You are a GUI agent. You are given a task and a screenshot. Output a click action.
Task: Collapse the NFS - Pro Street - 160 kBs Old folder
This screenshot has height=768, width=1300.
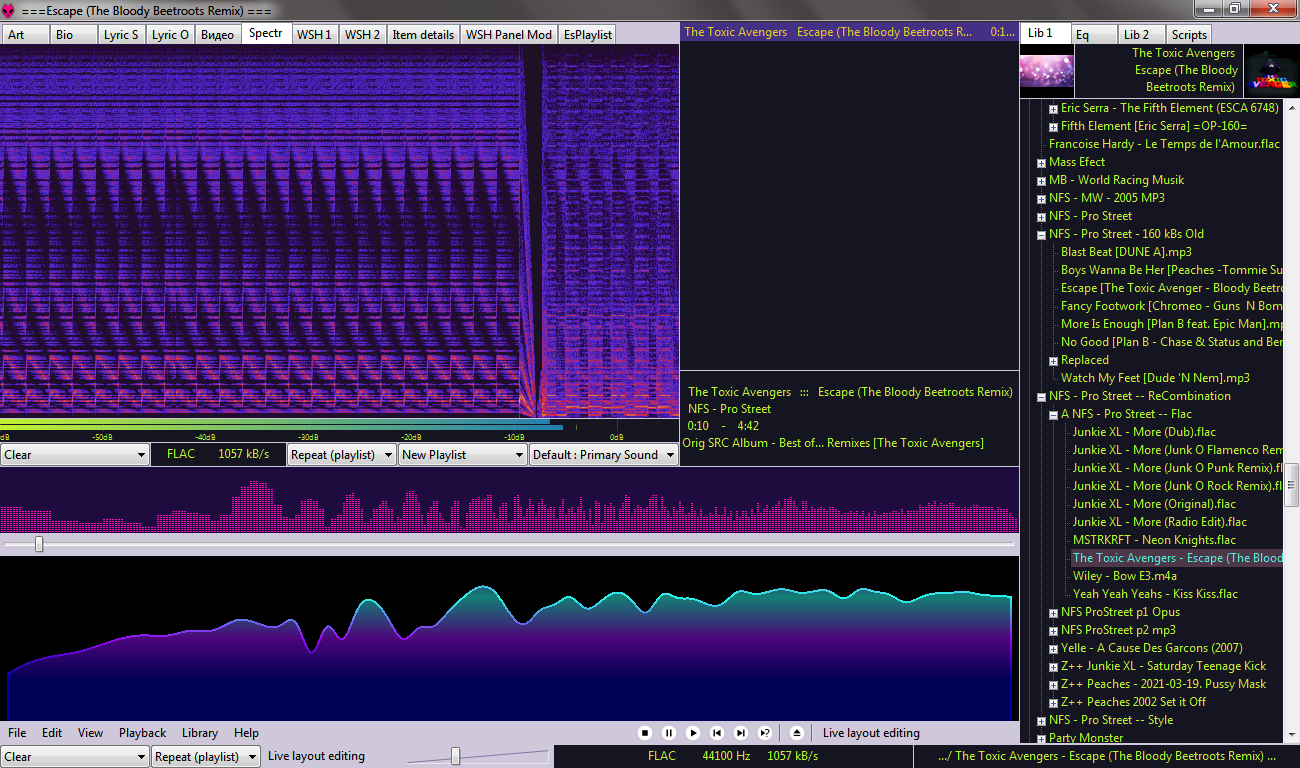tap(1042, 235)
